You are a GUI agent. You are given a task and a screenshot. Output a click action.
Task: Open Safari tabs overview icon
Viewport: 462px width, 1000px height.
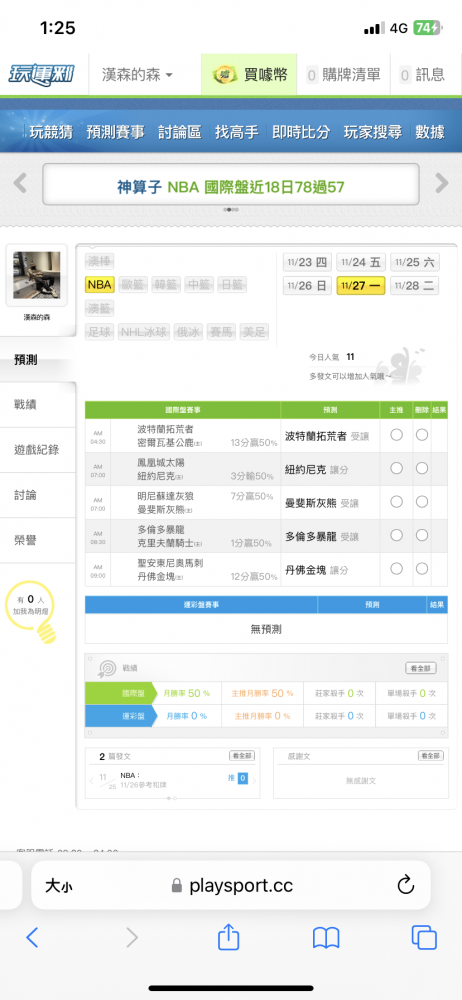click(424, 938)
